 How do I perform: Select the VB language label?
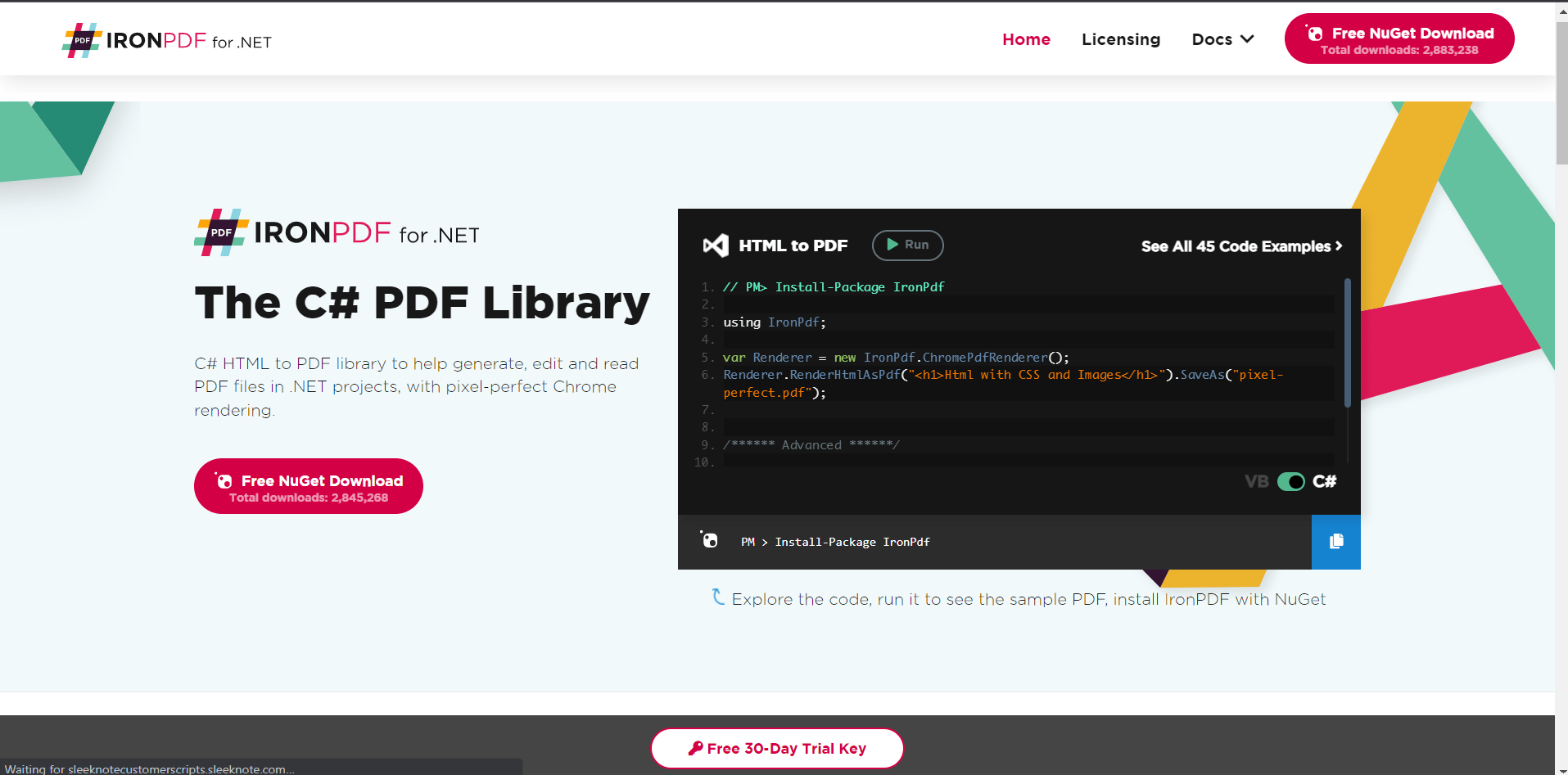pos(1256,481)
